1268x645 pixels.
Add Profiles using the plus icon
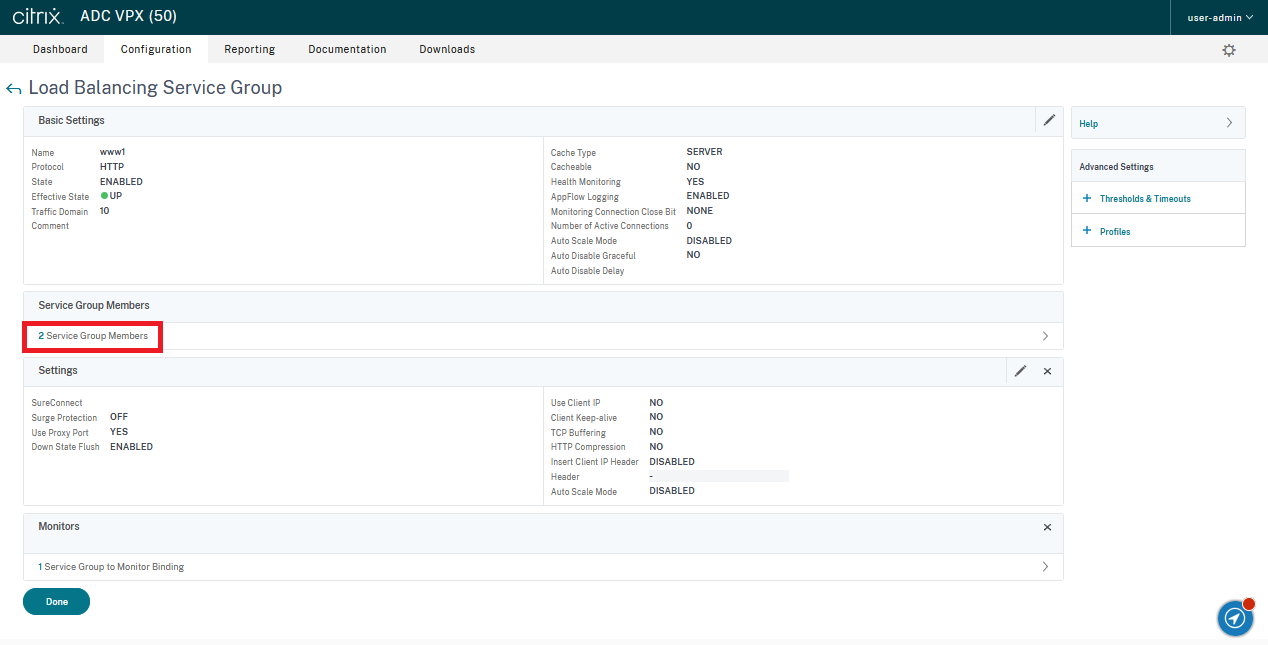[x=1087, y=231]
